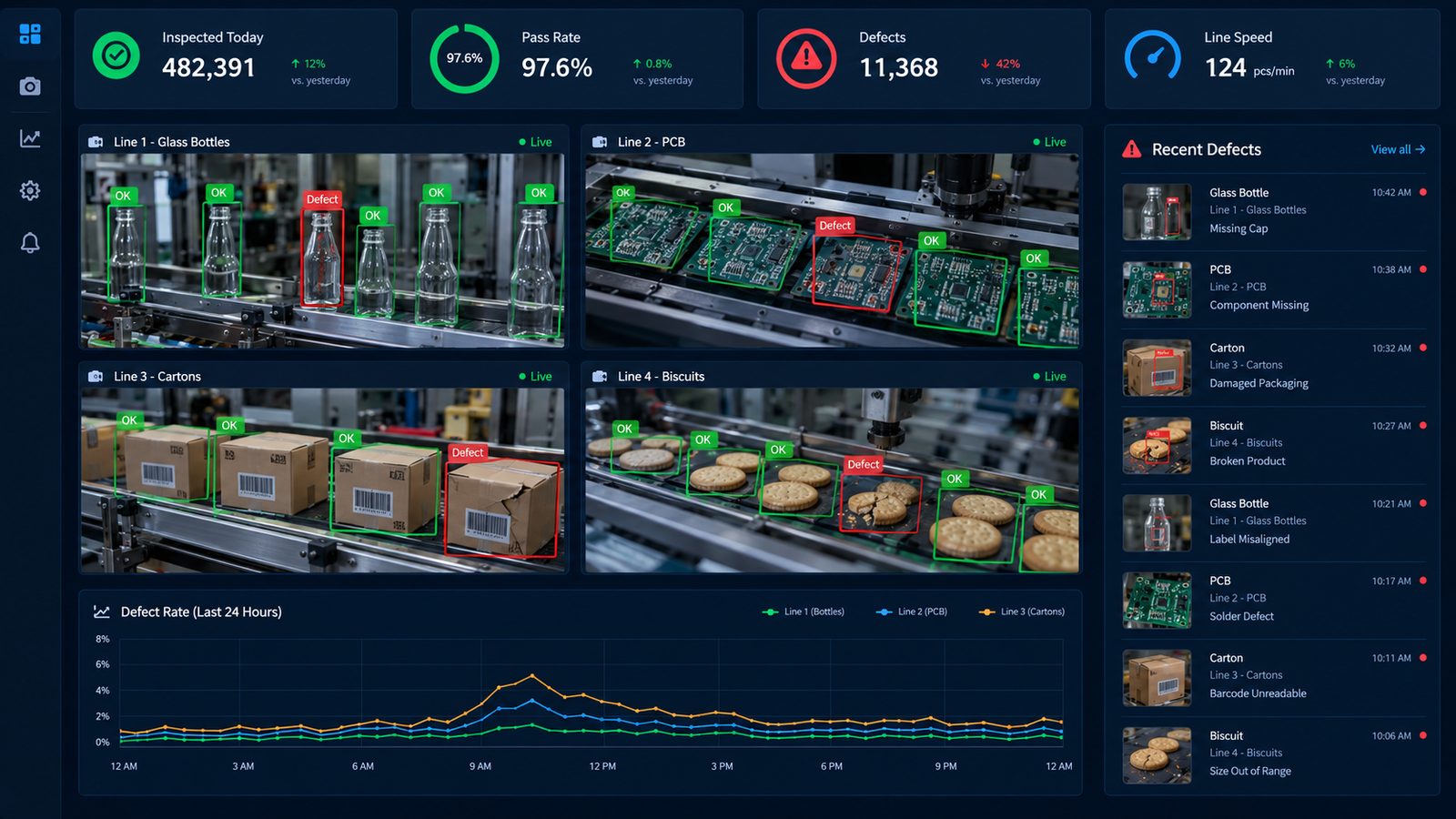Click the View all link in Recent Defects

click(1398, 149)
